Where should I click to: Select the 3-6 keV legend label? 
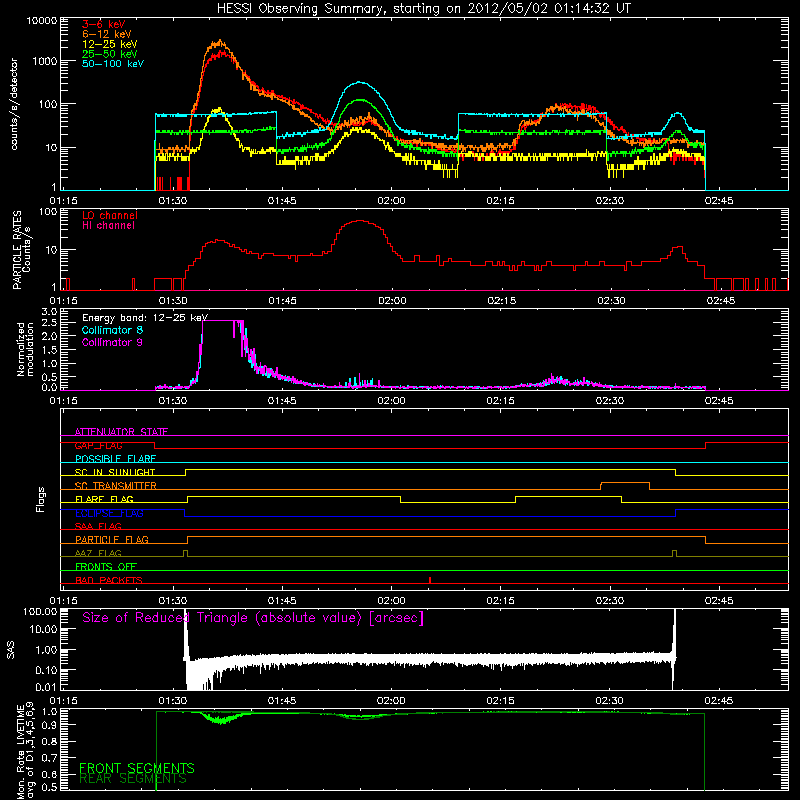104,24
